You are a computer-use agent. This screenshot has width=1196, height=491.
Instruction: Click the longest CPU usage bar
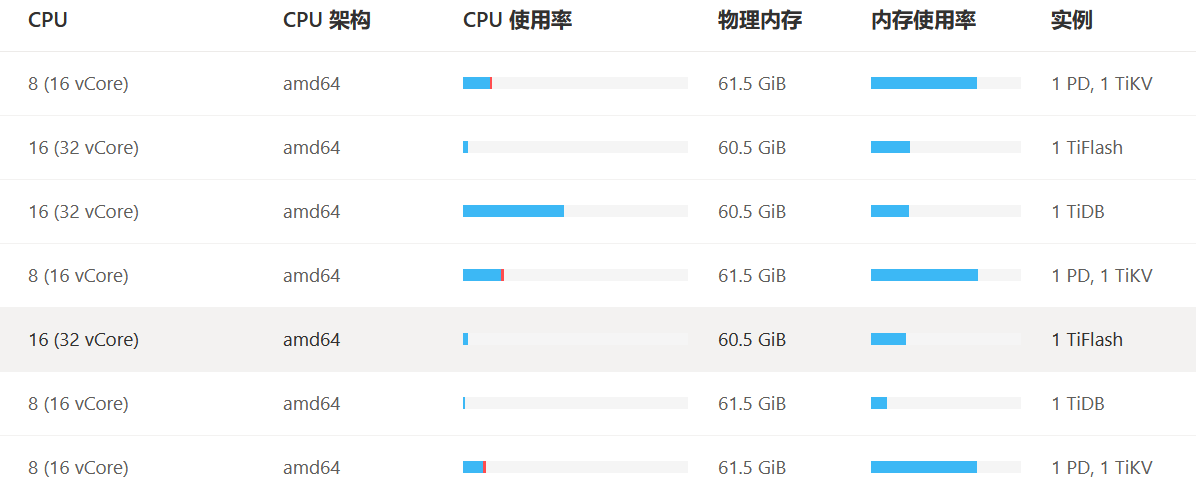coord(514,211)
